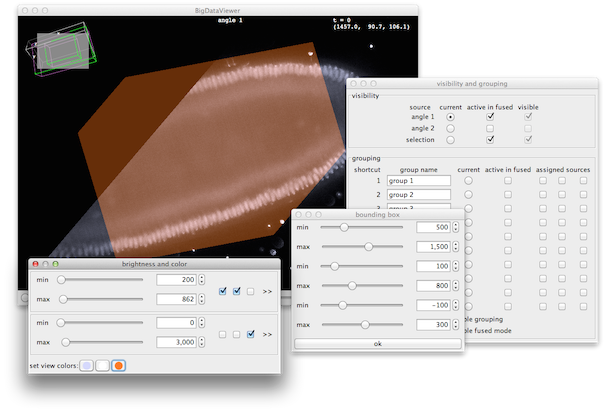
Task: Expand second brightness group with >> arrows
Action: pos(267,334)
